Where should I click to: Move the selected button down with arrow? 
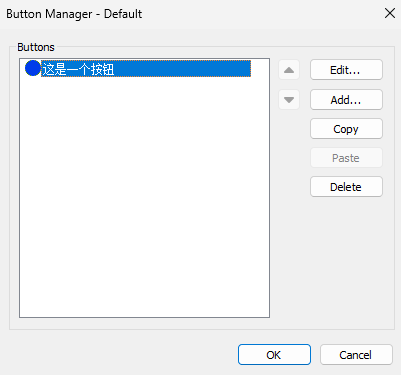click(289, 99)
